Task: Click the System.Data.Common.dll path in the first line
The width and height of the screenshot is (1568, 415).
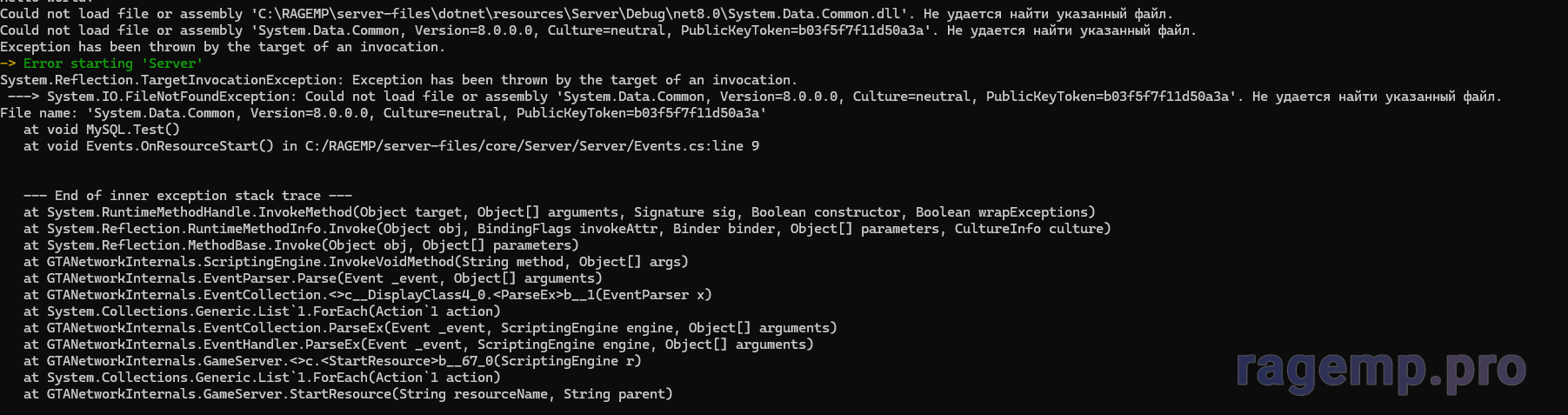Action: [x=713, y=14]
